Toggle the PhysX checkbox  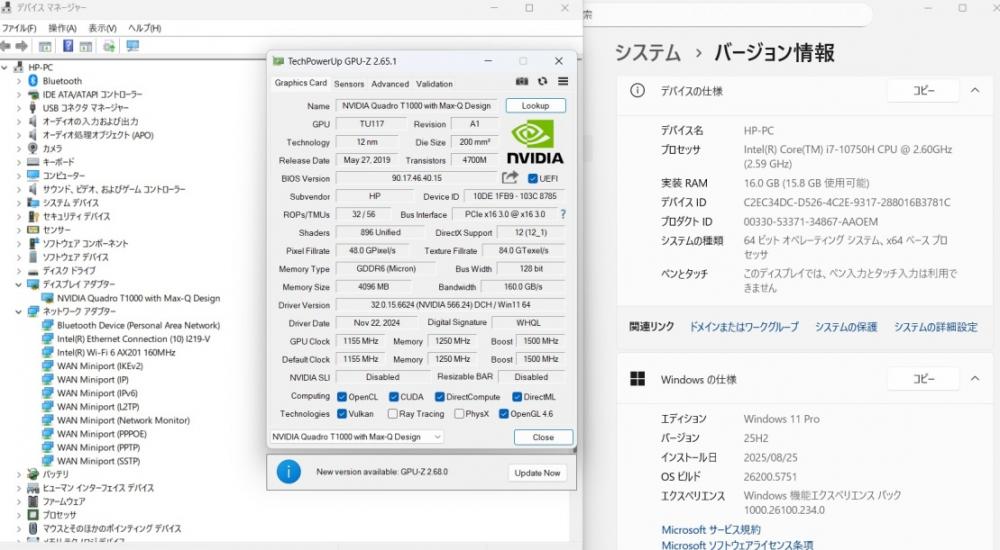(x=459, y=414)
